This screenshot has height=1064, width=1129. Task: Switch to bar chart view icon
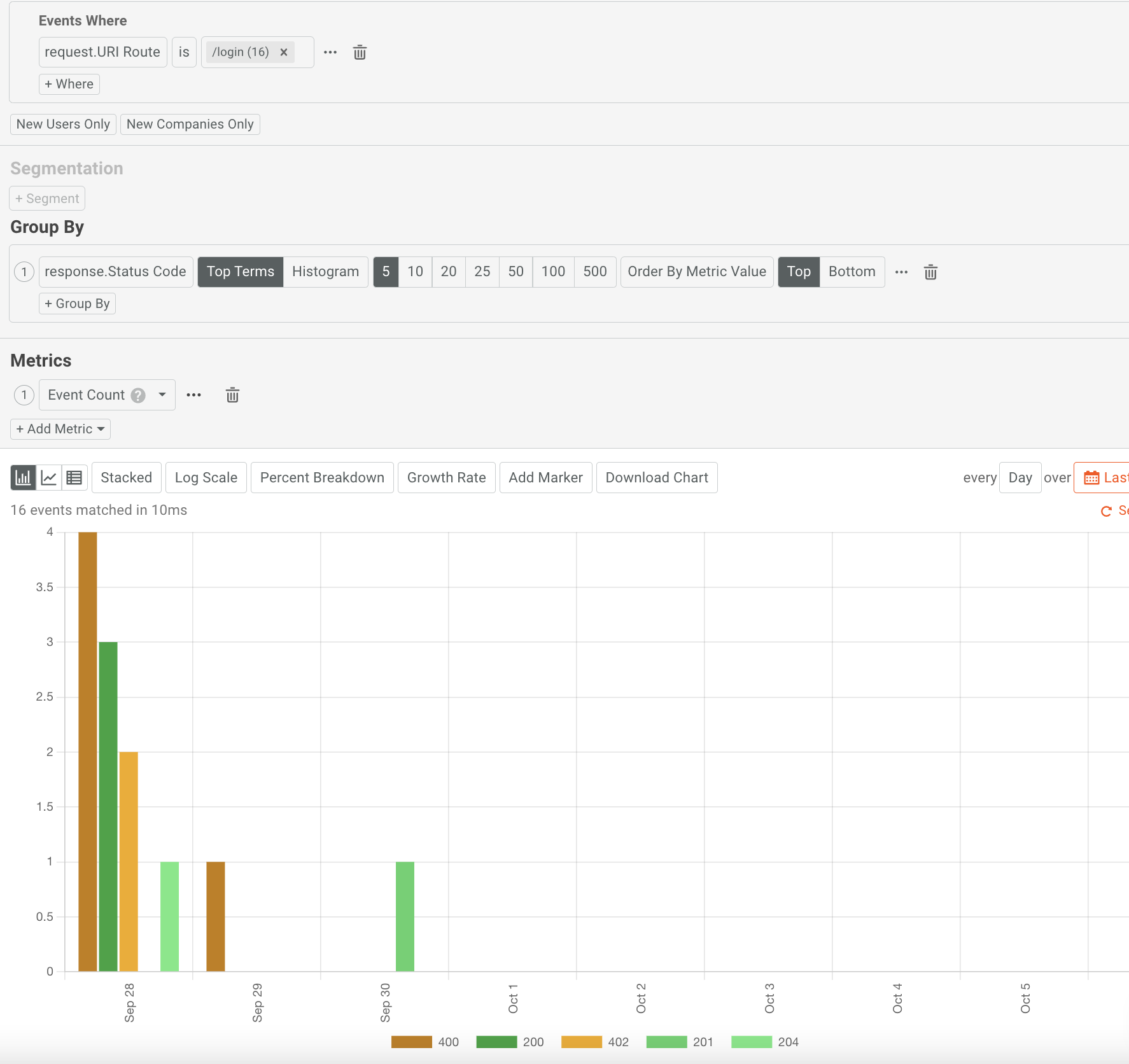(x=23, y=477)
